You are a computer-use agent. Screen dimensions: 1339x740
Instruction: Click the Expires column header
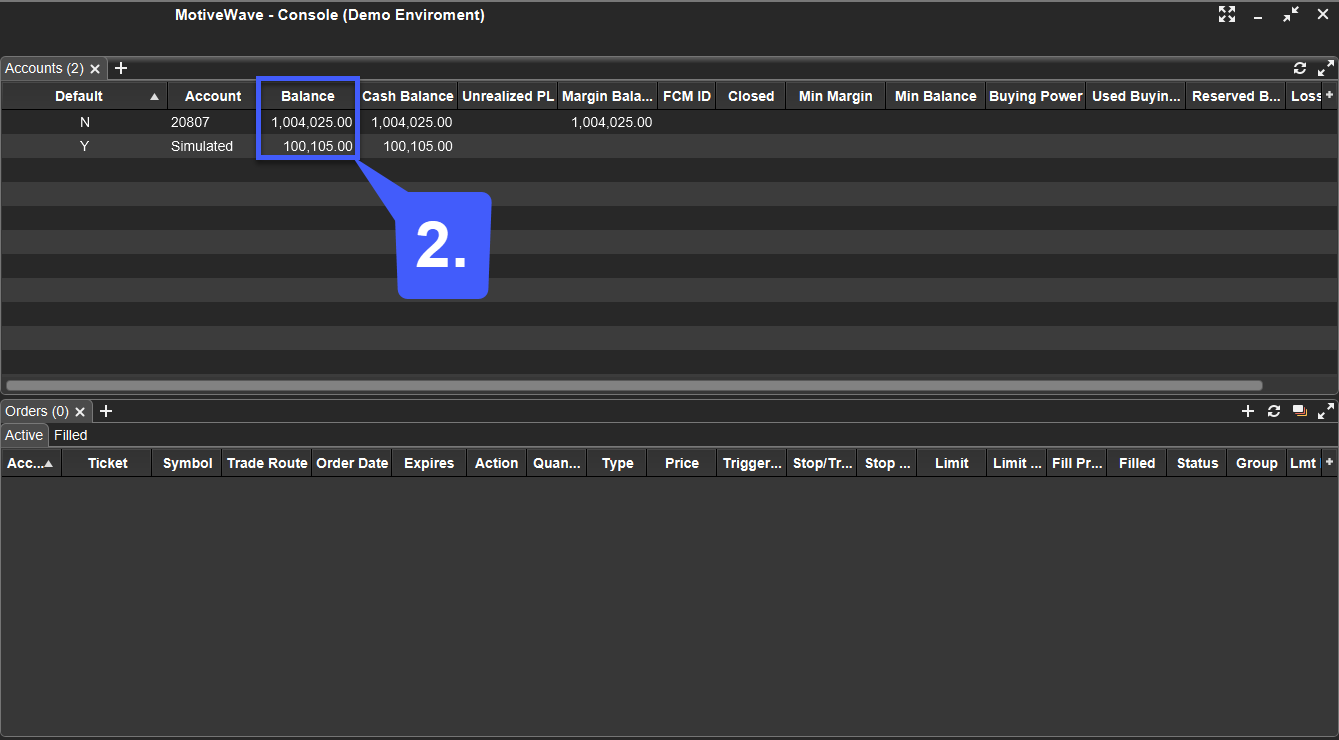[429, 463]
